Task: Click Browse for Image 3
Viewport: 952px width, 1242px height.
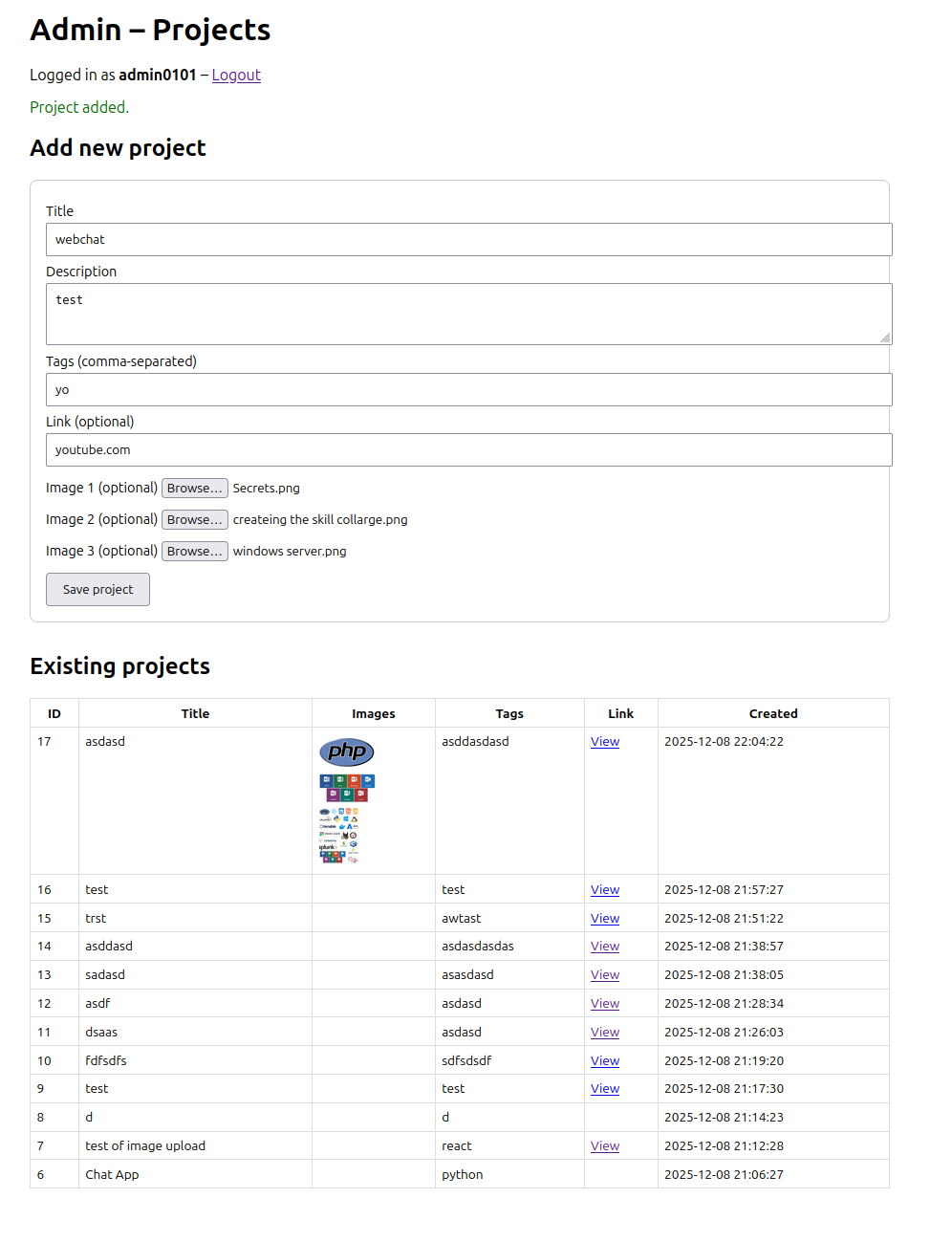Action: tap(194, 551)
